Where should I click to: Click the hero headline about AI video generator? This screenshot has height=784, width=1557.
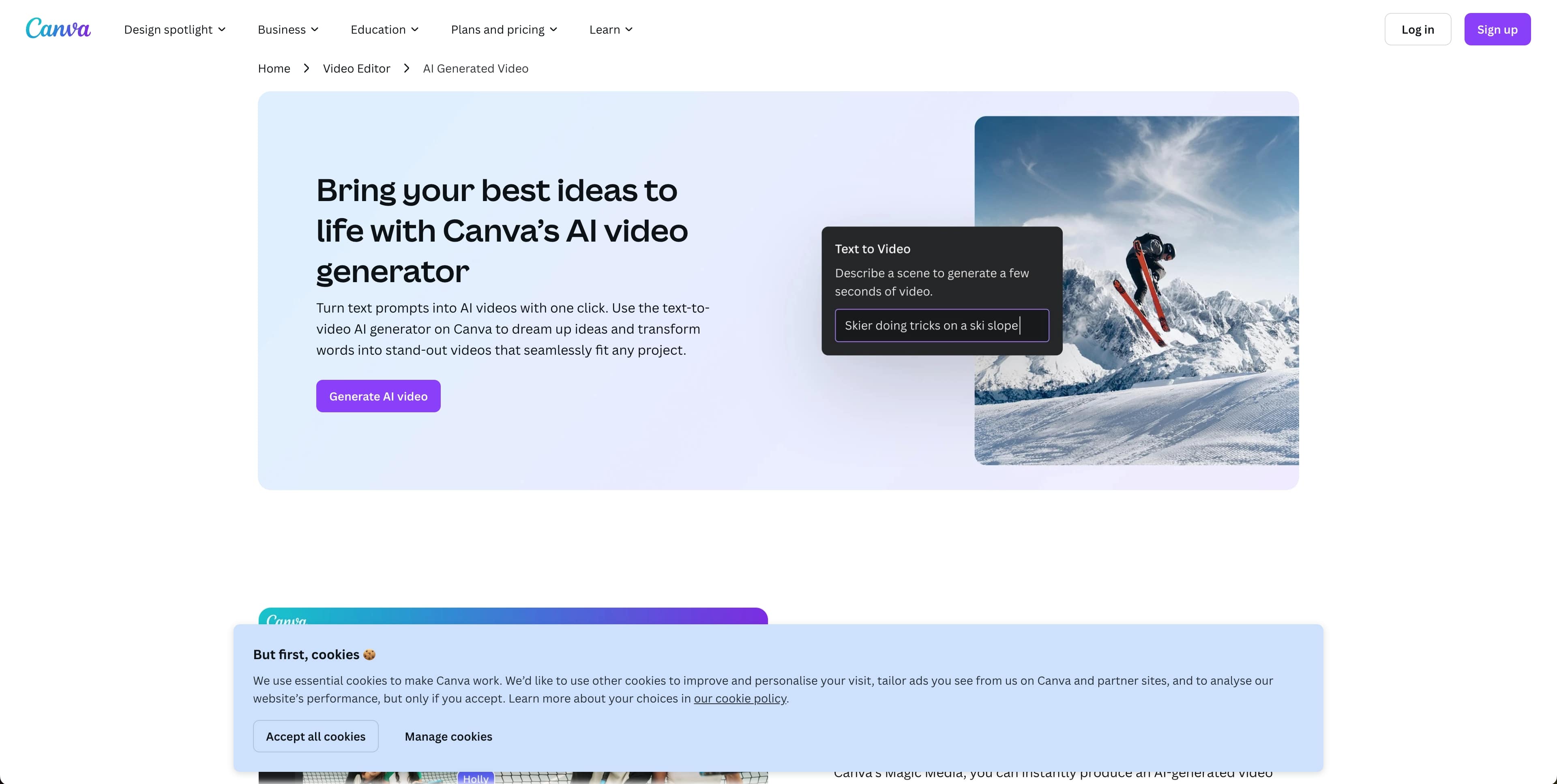502,230
